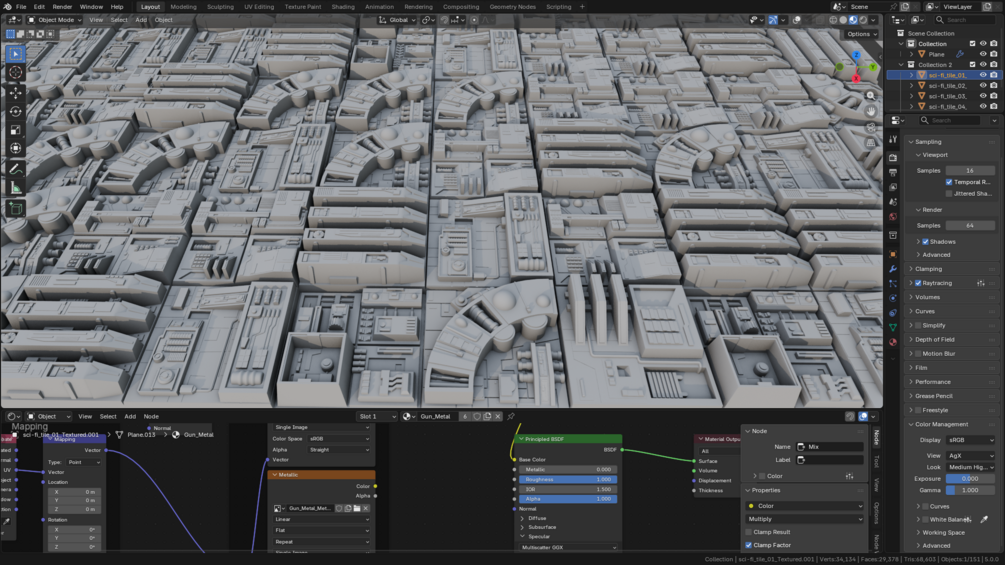
Task: Switch to the Shading workspace tab
Action: coord(343,7)
